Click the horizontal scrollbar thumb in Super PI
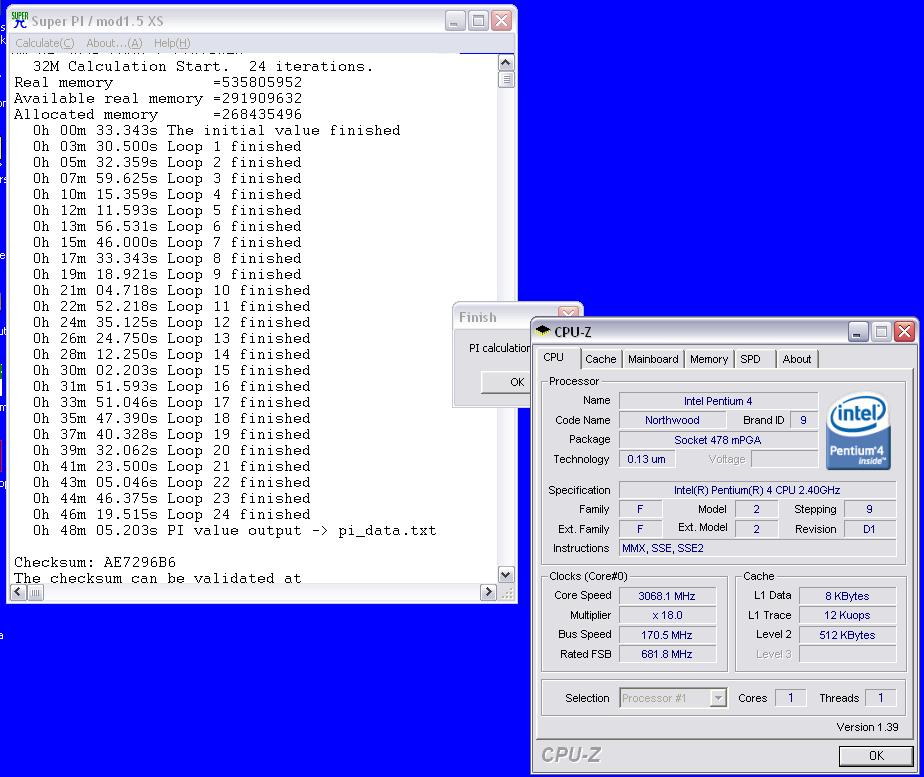924x777 pixels. coord(35,592)
